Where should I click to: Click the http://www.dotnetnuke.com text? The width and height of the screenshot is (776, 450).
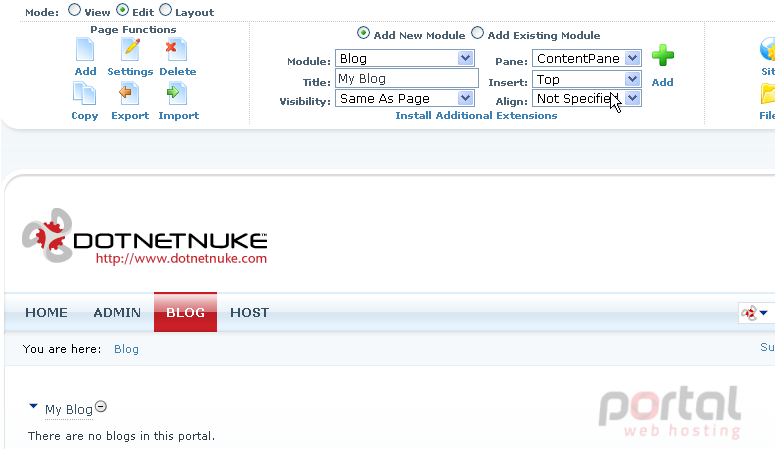tap(181, 258)
